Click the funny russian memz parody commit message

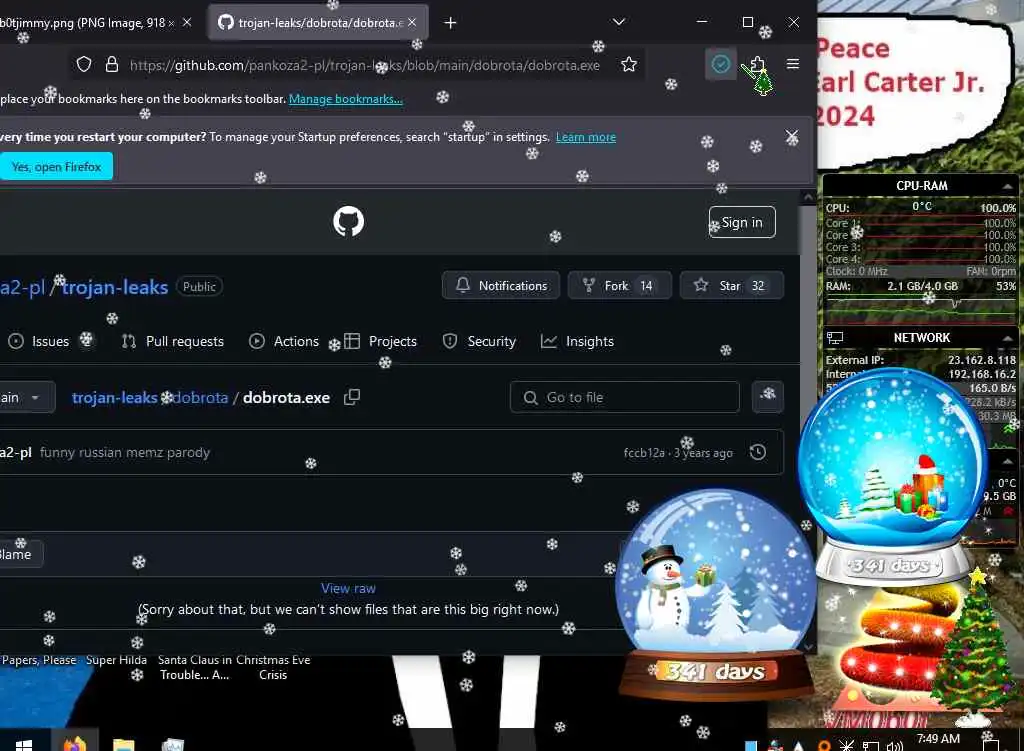(x=125, y=452)
